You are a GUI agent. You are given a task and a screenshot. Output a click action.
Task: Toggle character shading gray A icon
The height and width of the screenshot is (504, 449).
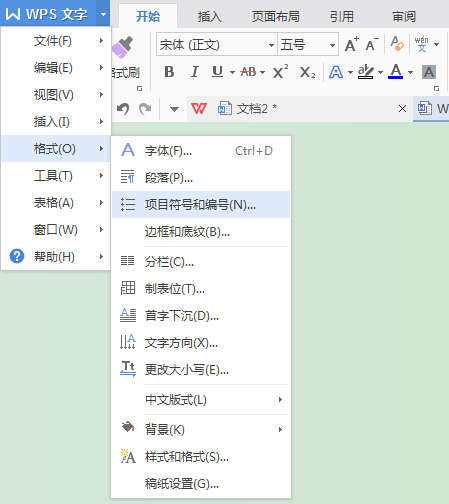click(x=429, y=72)
